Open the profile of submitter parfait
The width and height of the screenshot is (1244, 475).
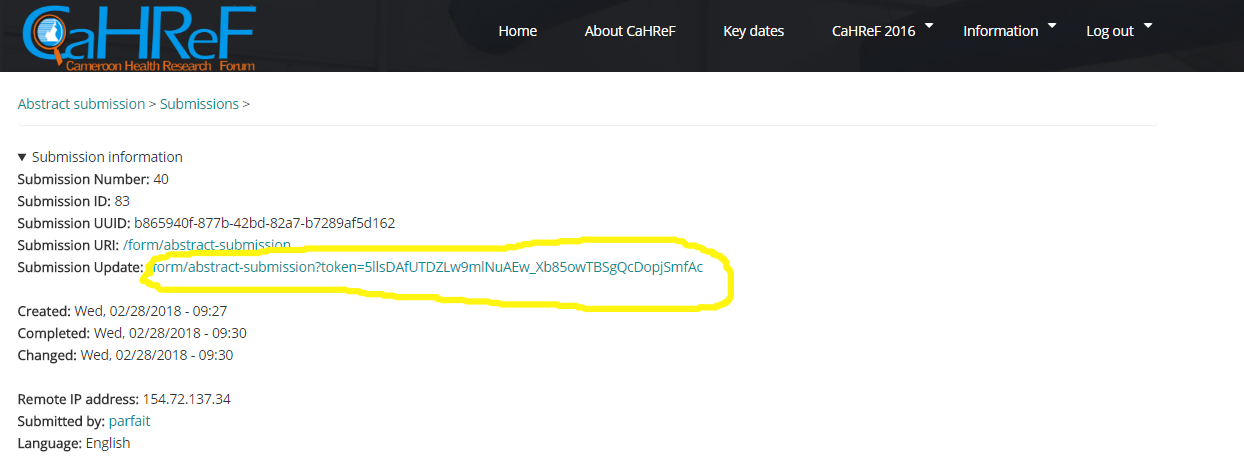[131, 421]
